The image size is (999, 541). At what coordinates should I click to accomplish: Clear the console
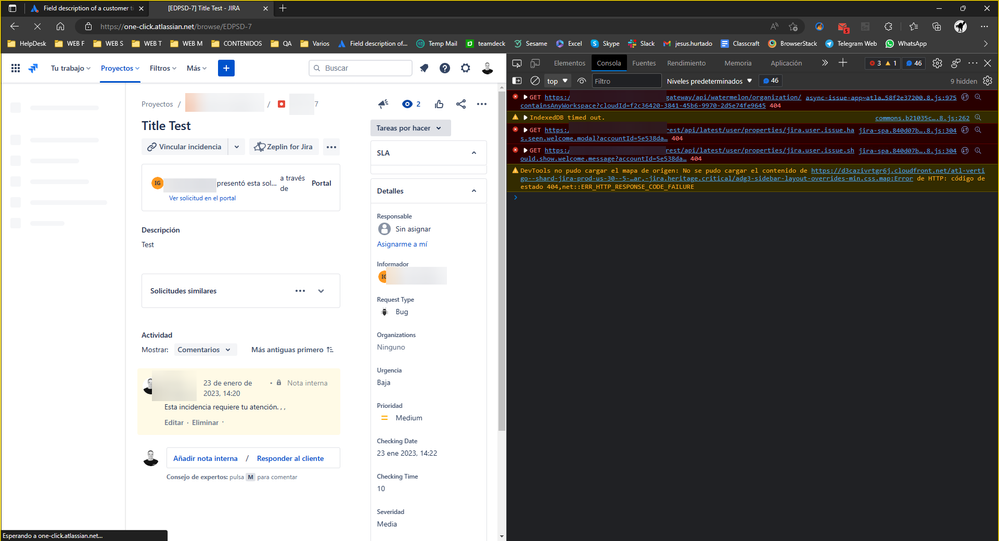(x=535, y=81)
